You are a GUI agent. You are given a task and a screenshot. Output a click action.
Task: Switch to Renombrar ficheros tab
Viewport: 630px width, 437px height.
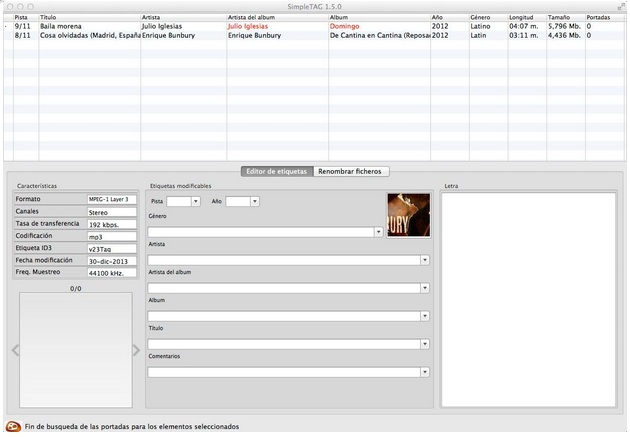[x=350, y=171]
